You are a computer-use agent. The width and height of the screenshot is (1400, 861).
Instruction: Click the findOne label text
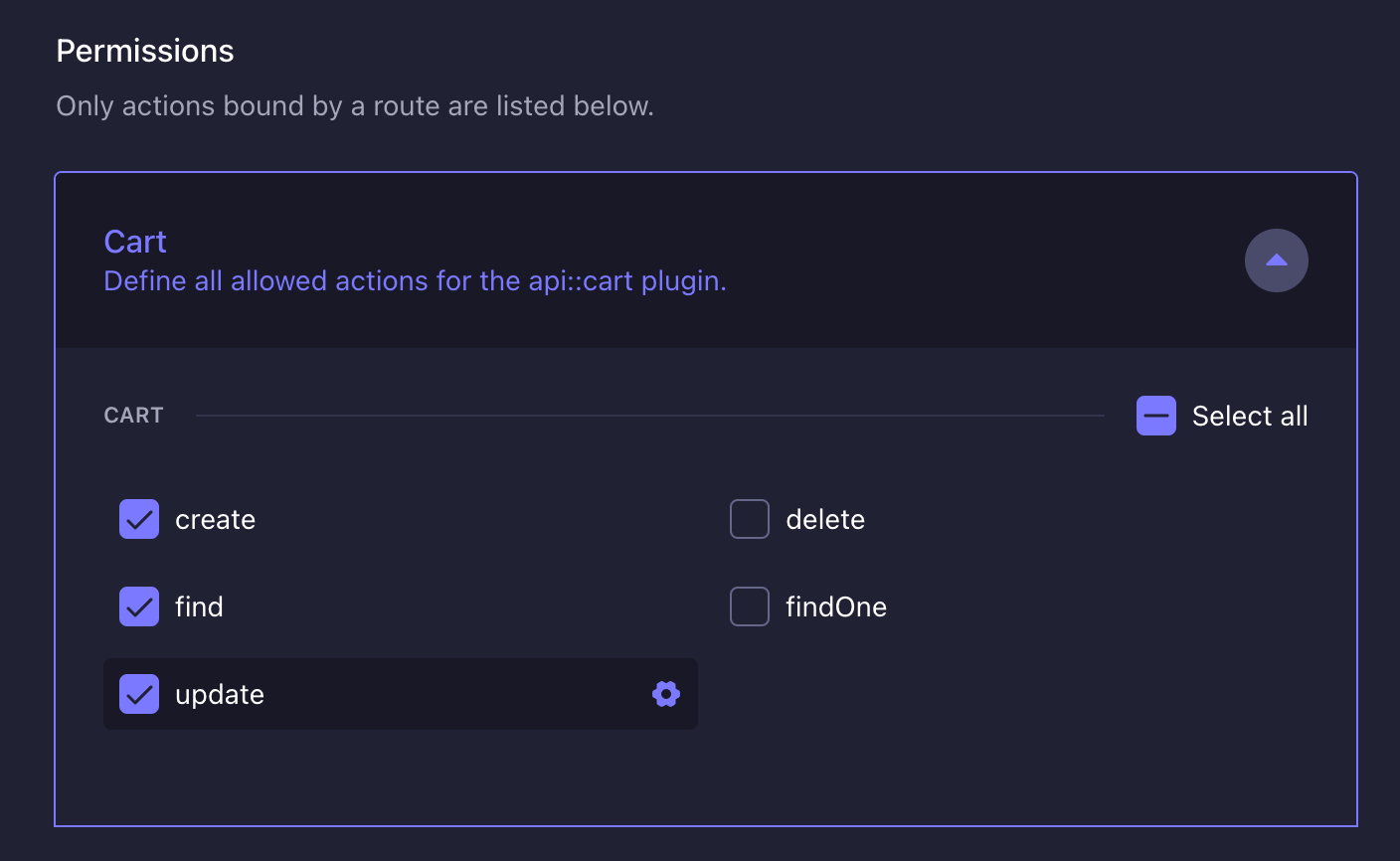tap(836, 606)
